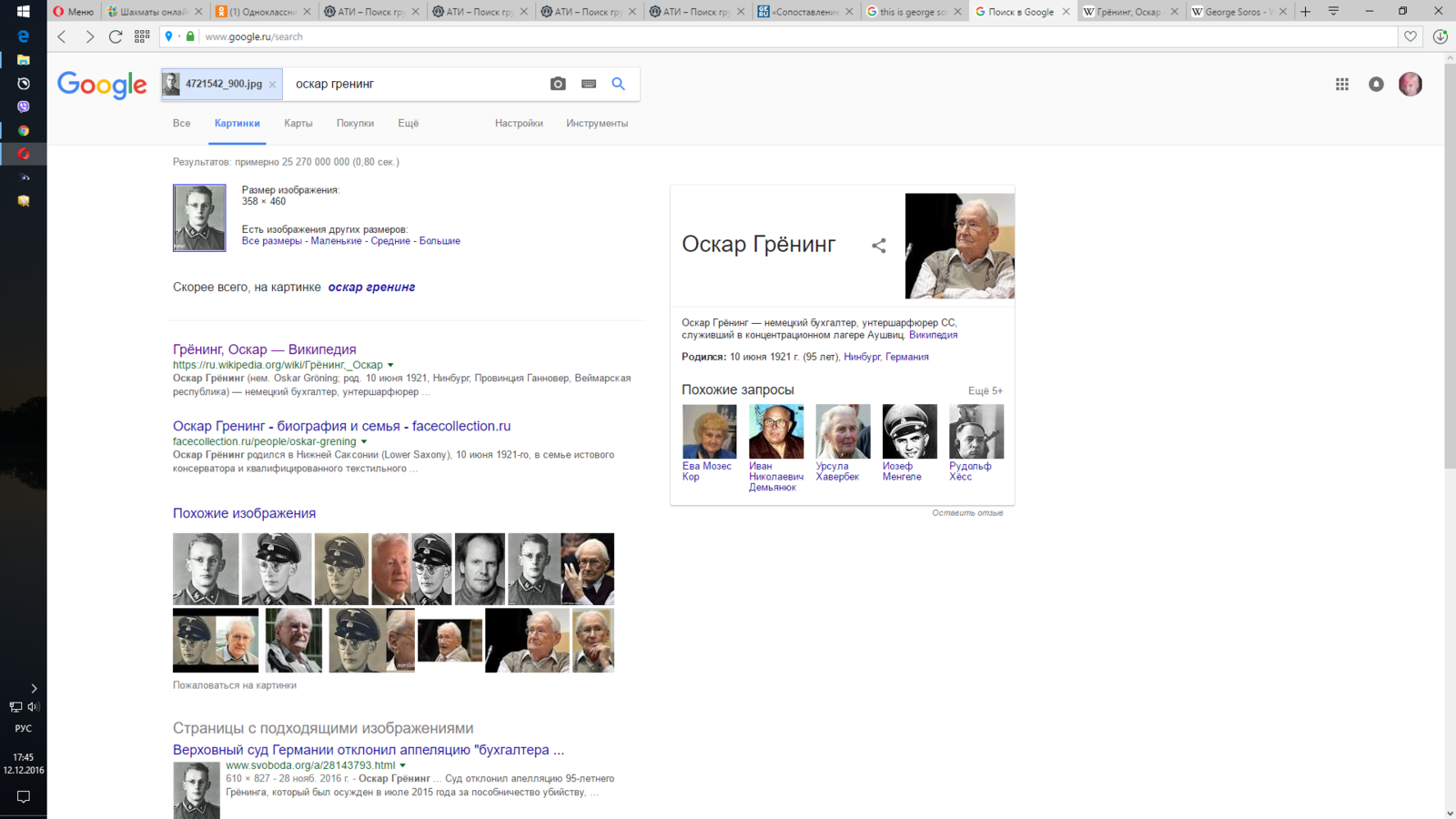Open the Windows Start menu
1456x819 pixels.
(23, 12)
